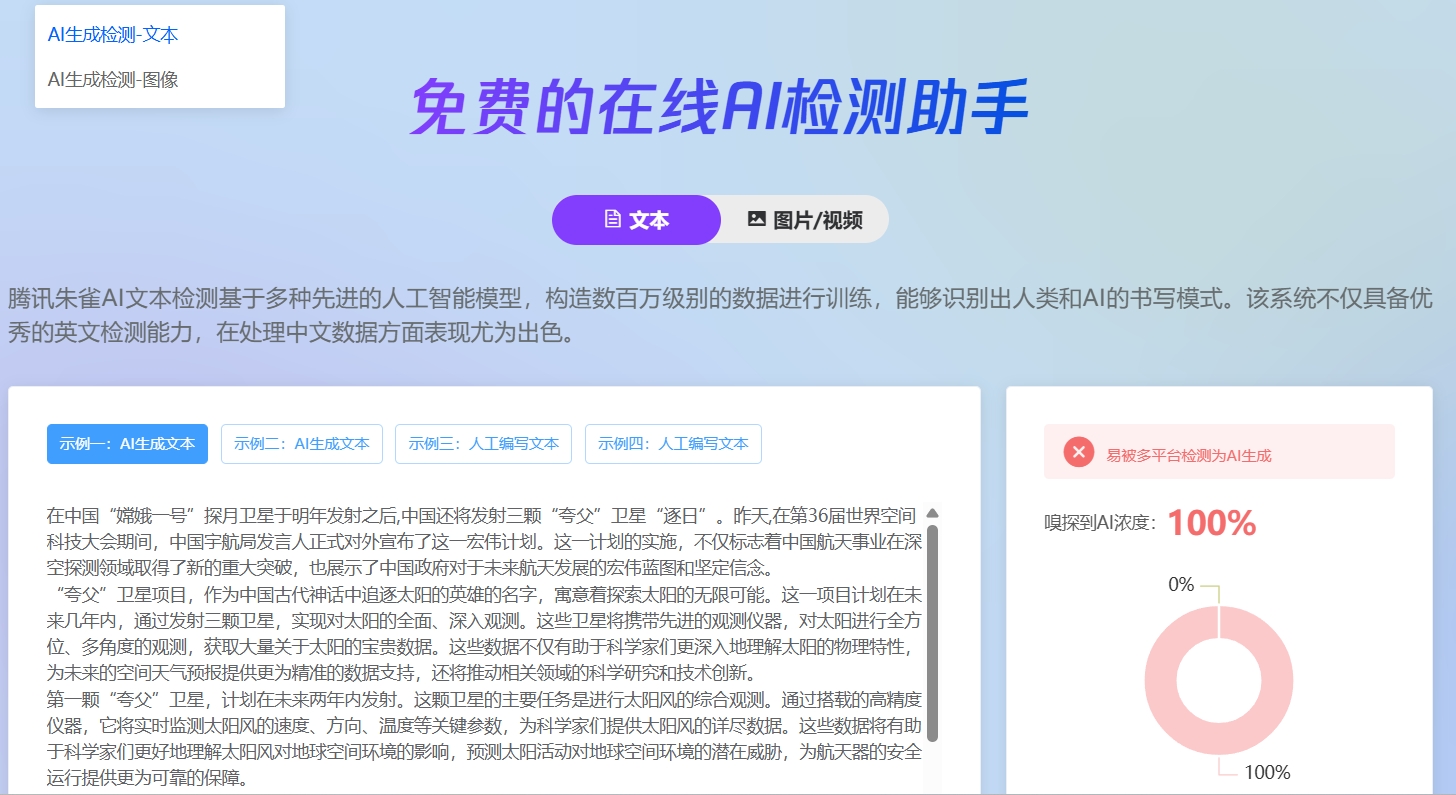This screenshot has height=795, width=1456.
Task: Select AI生成检测-文本 menu entry
Action: (x=113, y=35)
